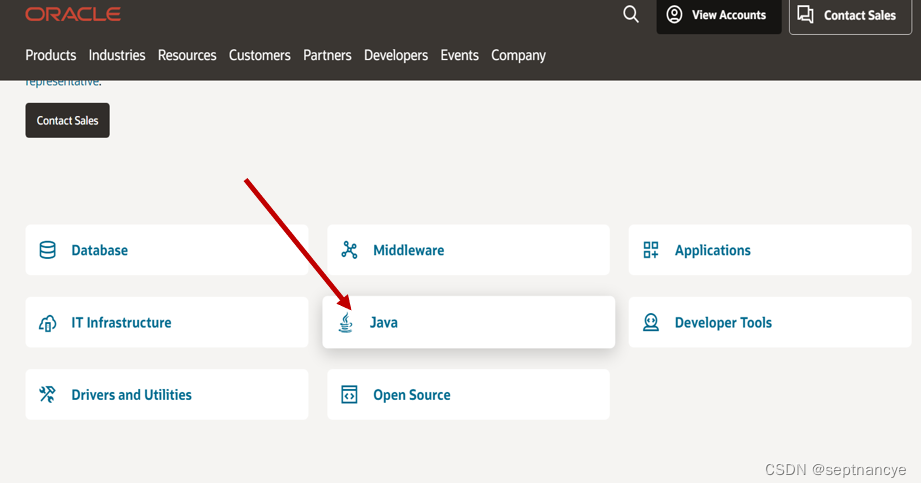
Task: Click the Oracle logo
Action: pos(73,14)
